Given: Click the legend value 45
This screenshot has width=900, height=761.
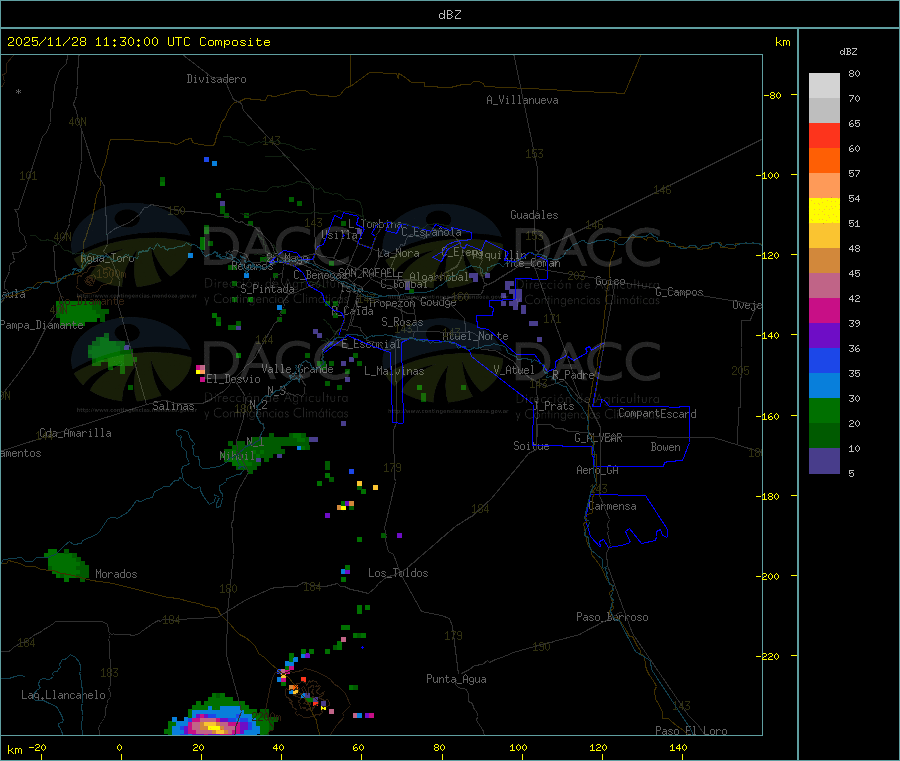Looking at the screenshot, I should (854, 273).
